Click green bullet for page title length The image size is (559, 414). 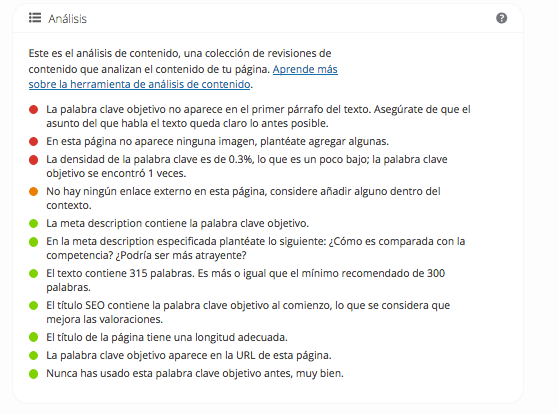(34, 337)
